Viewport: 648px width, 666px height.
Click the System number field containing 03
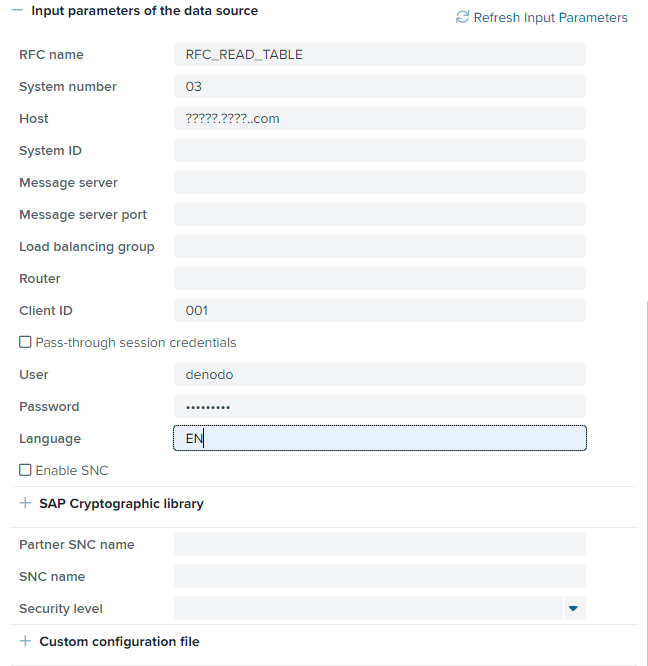click(x=380, y=86)
